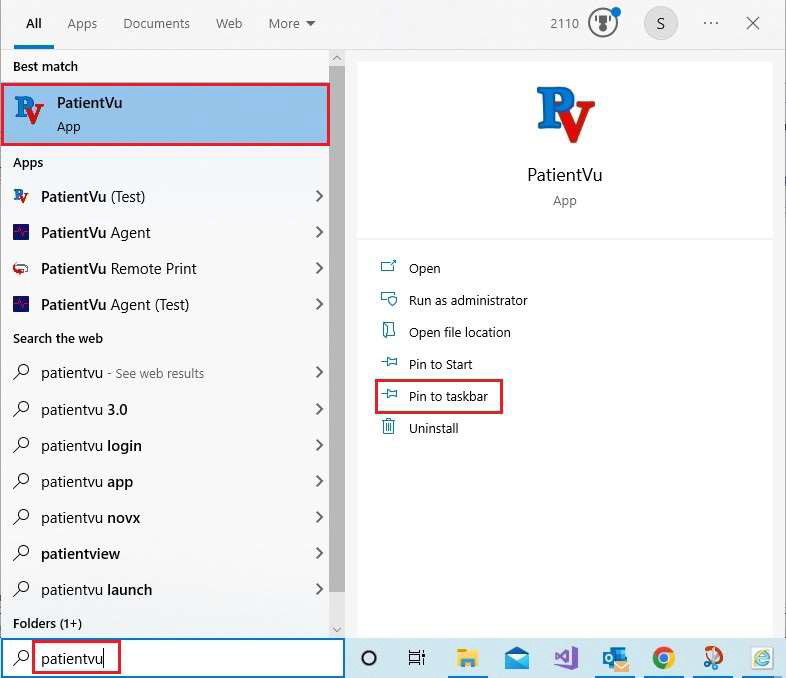The width and height of the screenshot is (786, 678).
Task: Click the results list scrollbar up arrow
Action: pyautogui.click(x=337, y=58)
